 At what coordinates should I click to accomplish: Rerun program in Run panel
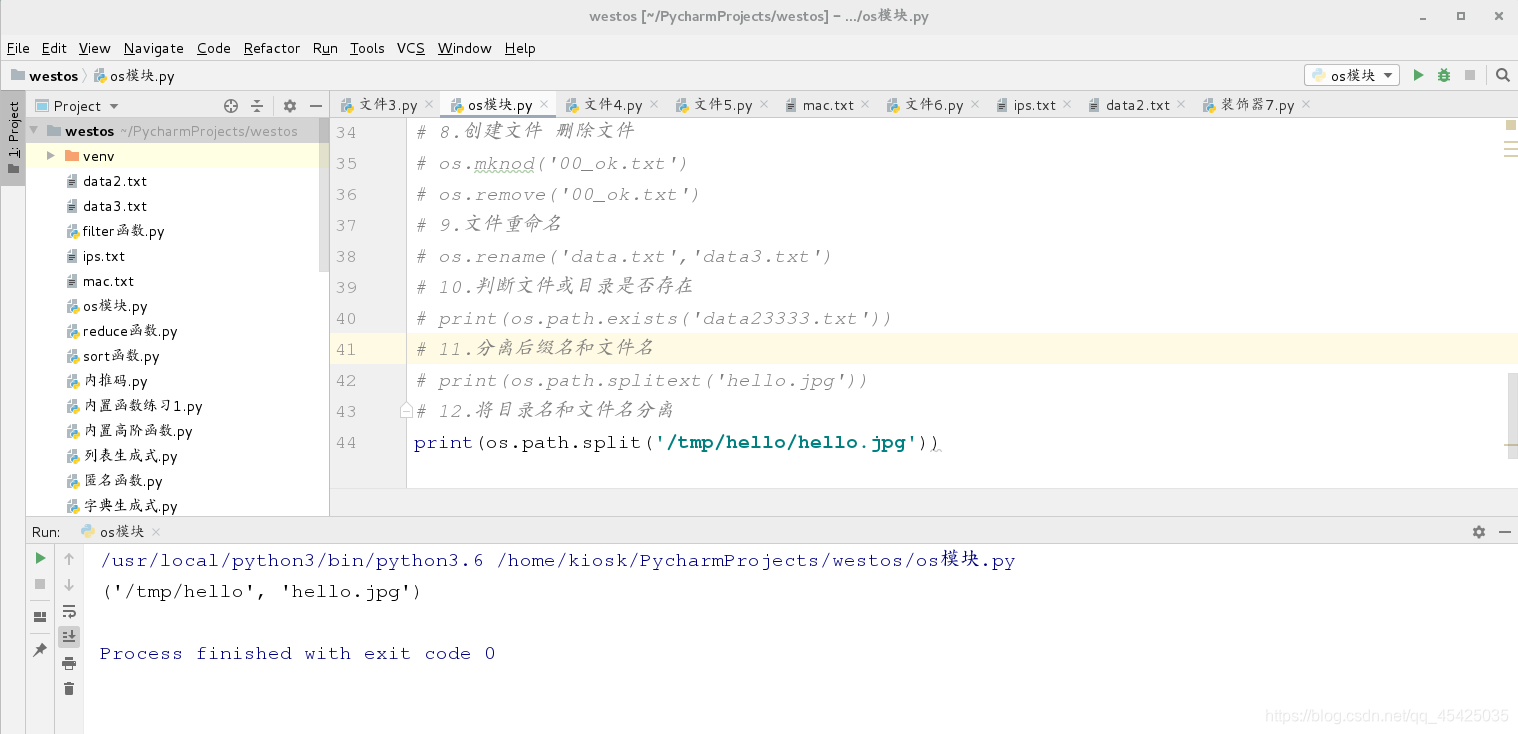(x=40, y=558)
